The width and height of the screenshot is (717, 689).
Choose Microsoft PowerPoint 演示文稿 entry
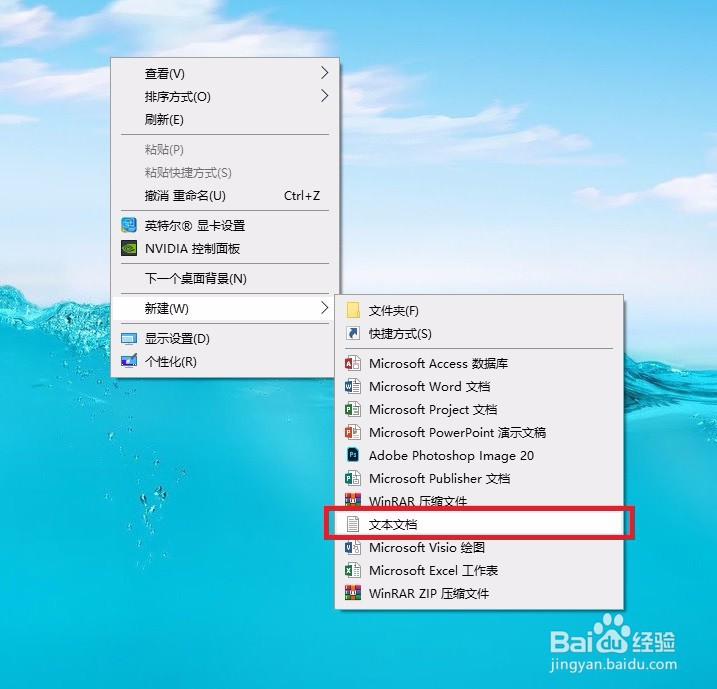click(x=479, y=433)
